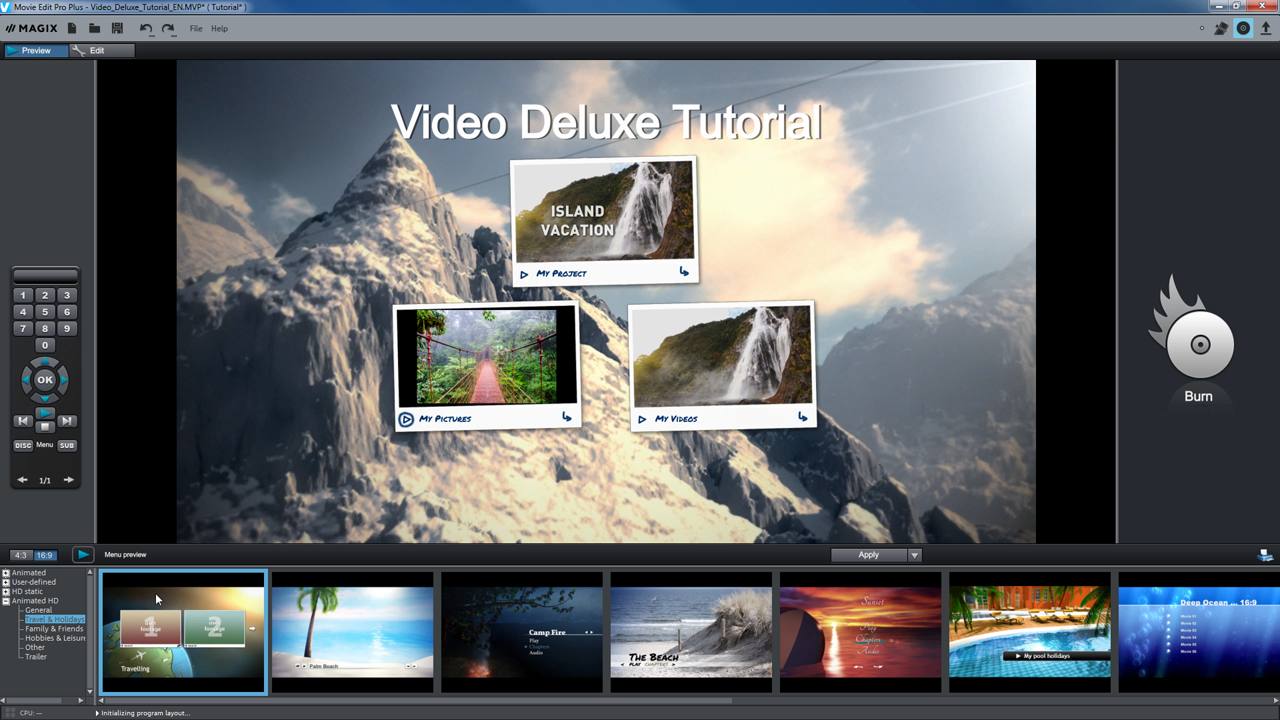1280x720 pixels.
Task: Select the 4:3 aspect ratio
Action: point(21,555)
